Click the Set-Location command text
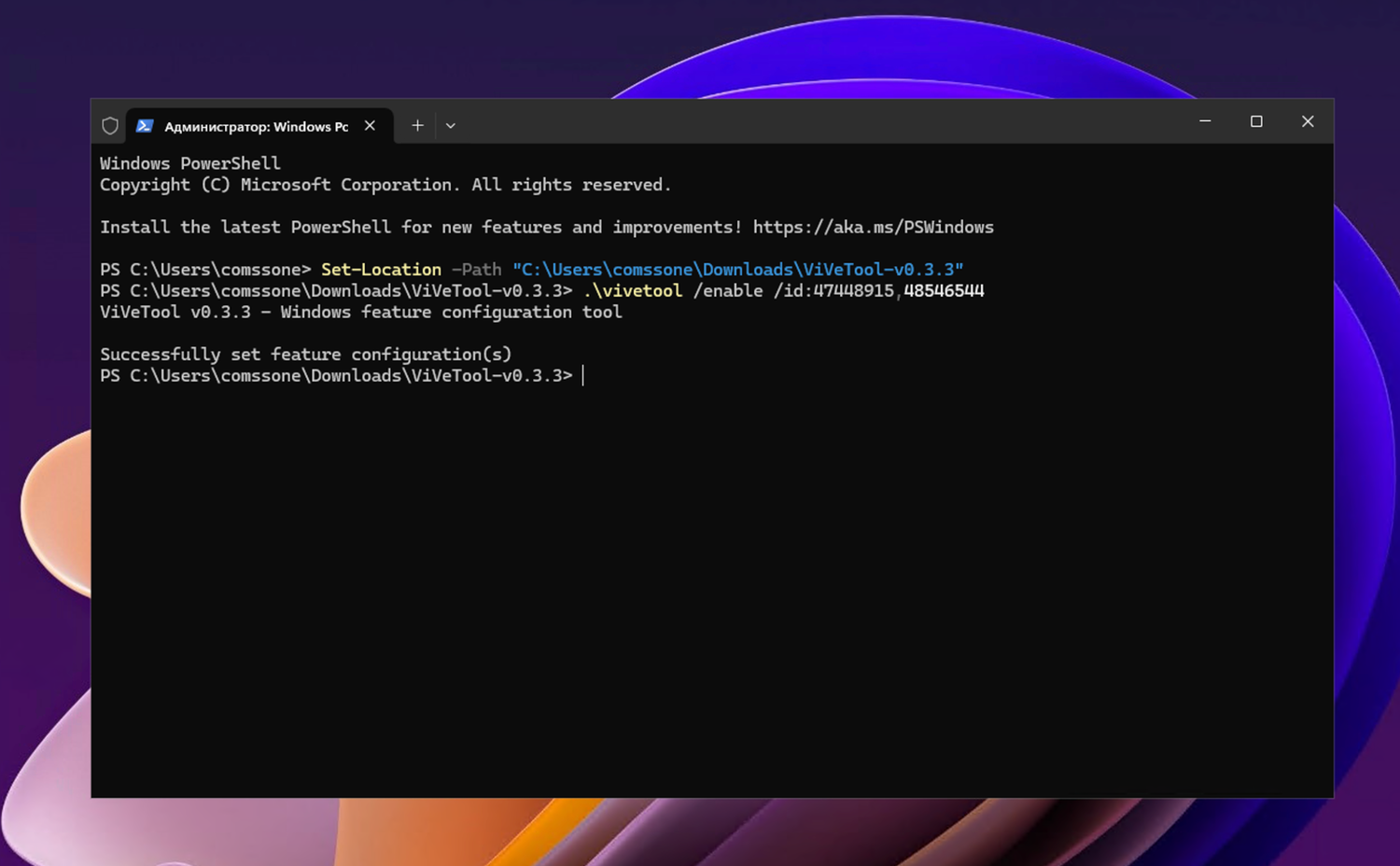This screenshot has width=1400, height=866. (x=381, y=270)
